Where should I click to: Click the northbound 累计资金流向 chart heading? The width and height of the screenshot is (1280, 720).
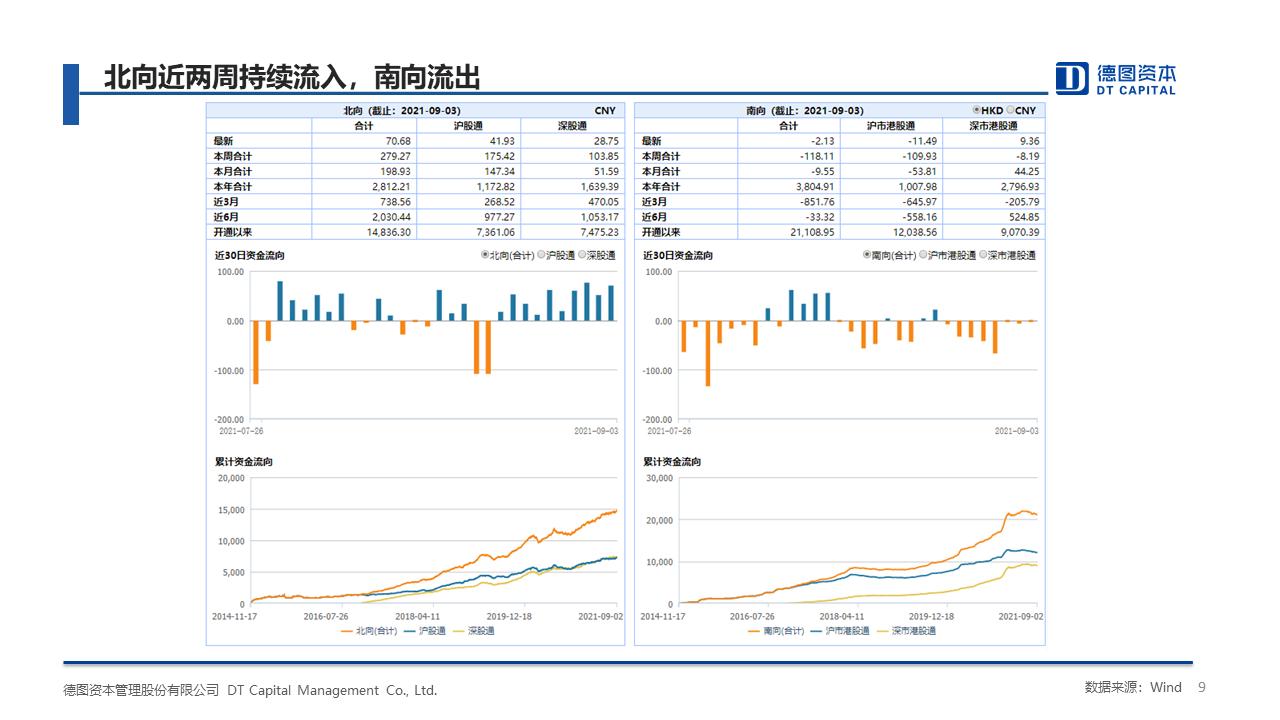243,461
